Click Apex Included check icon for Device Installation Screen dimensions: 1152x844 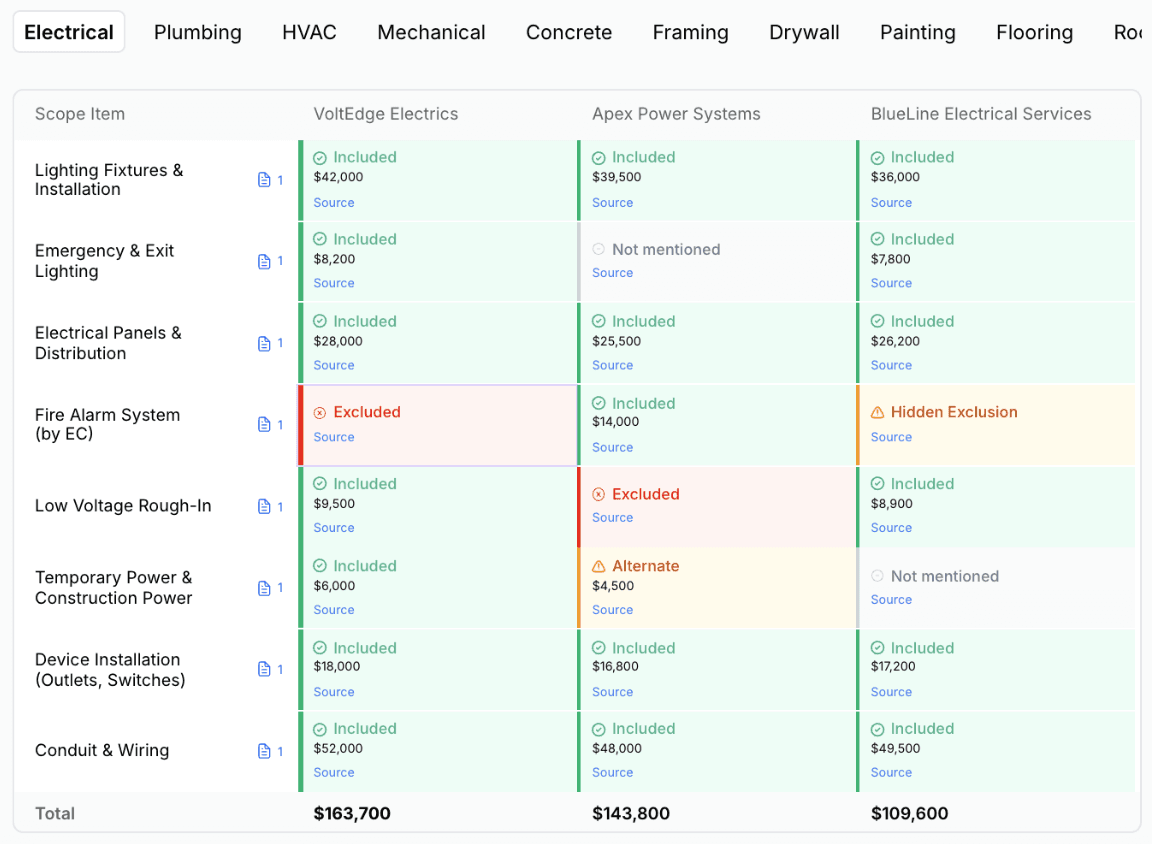click(599, 648)
